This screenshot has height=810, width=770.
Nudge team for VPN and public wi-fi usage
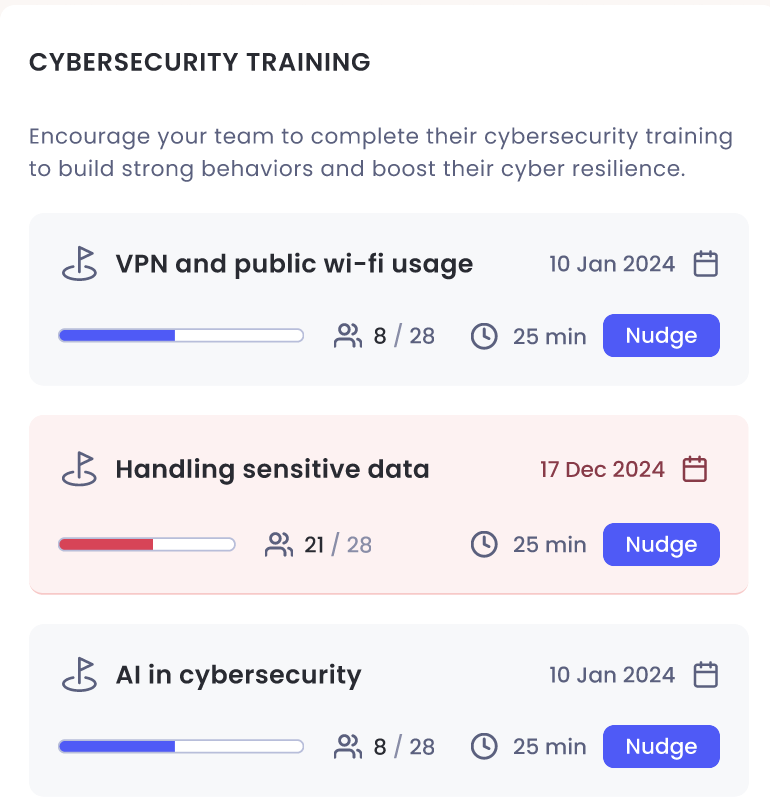point(661,335)
